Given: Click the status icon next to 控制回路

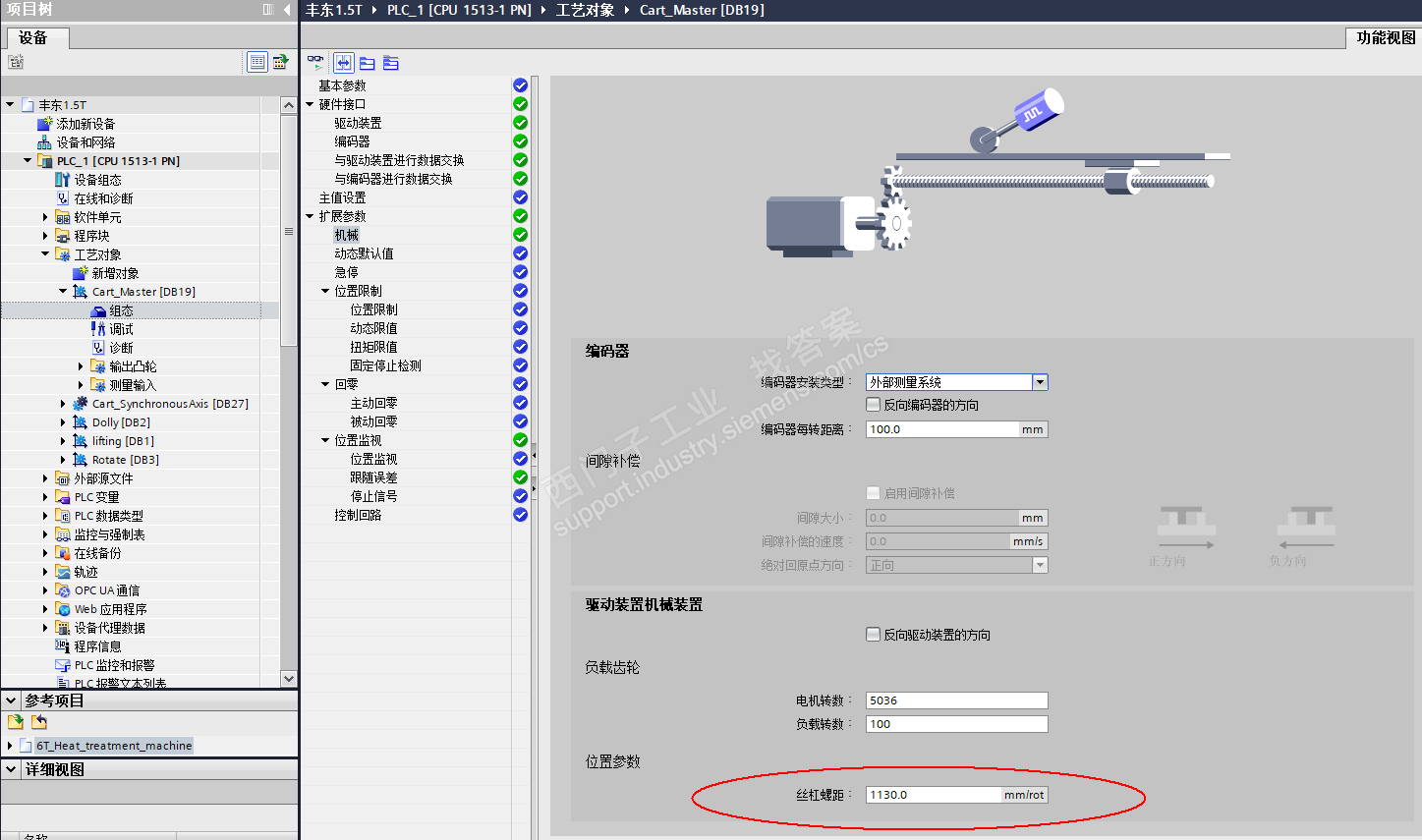Looking at the screenshot, I should click(520, 515).
